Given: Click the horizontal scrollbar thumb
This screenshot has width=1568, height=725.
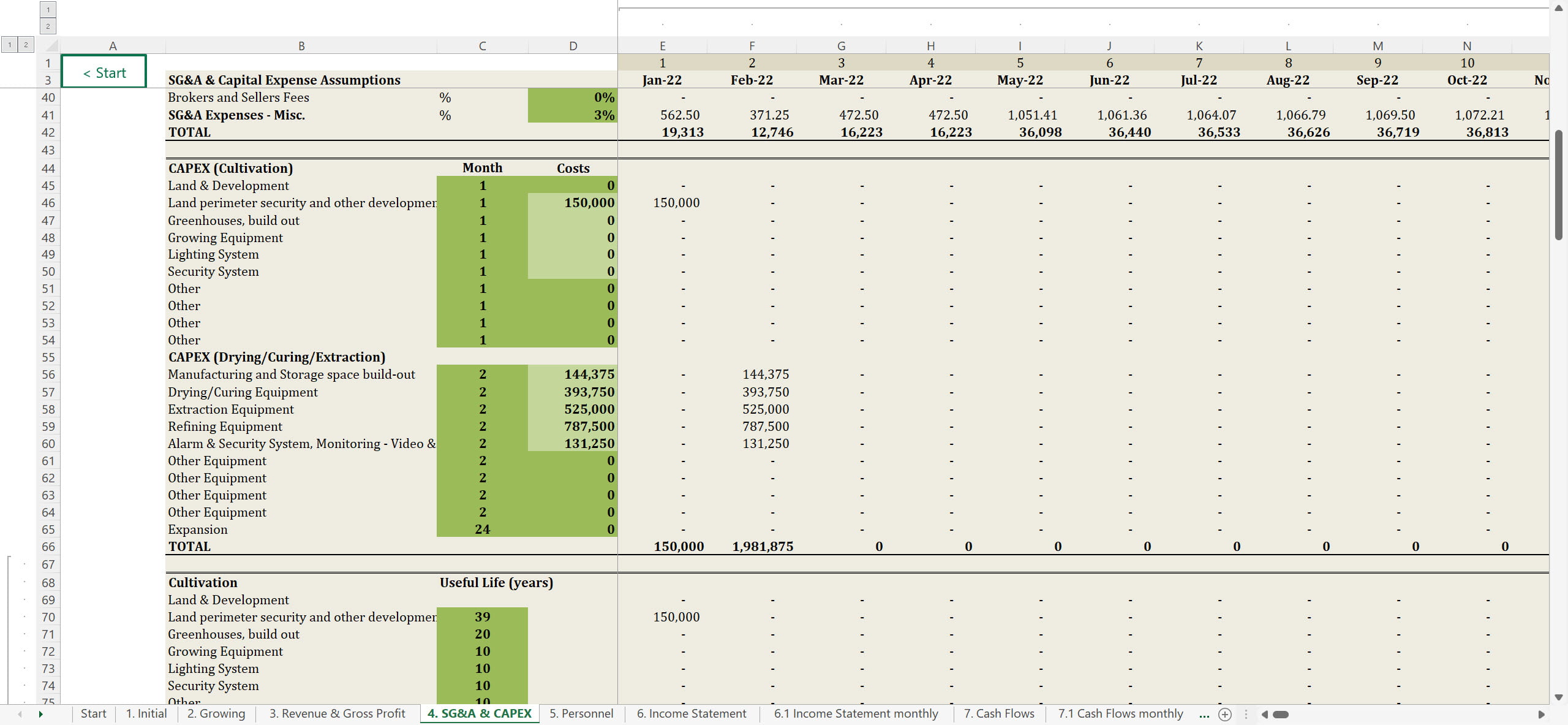Looking at the screenshot, I should pos(1281,714).
